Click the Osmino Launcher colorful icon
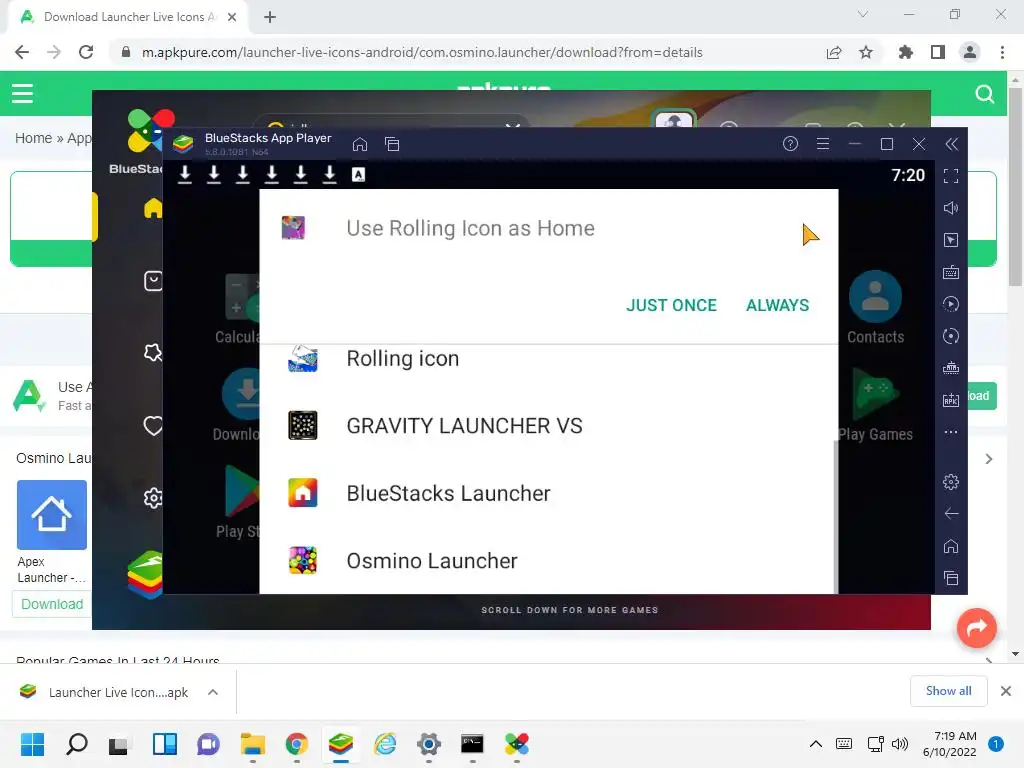Viewport: 1024px width, 768px height. [303, 560]
